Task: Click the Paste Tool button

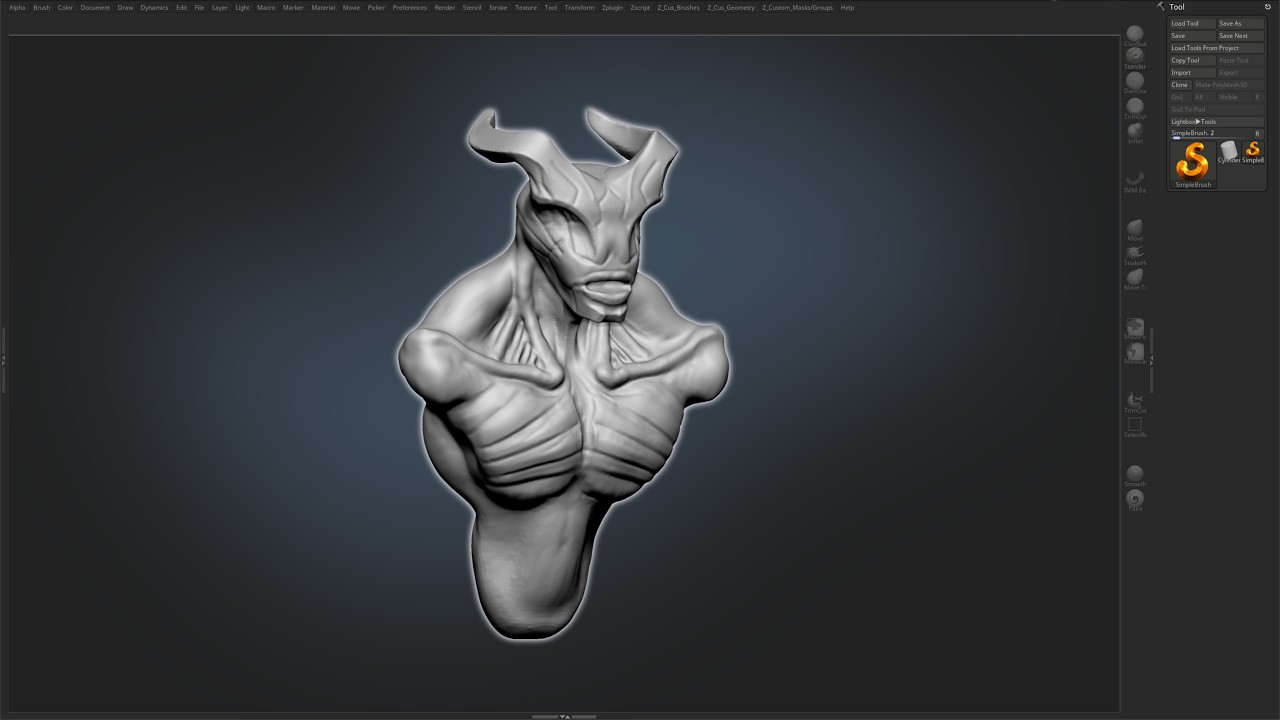Action: (1241, 60)
